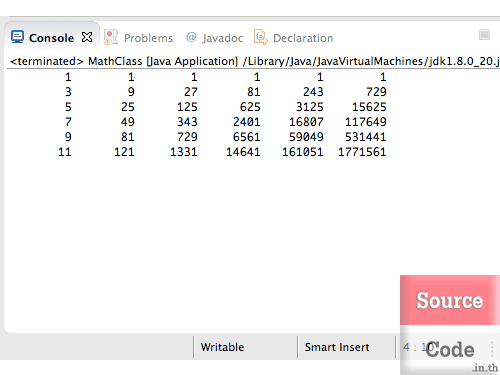Click the output value 125
Screen dimensions: 500x375
coord(187,107)
